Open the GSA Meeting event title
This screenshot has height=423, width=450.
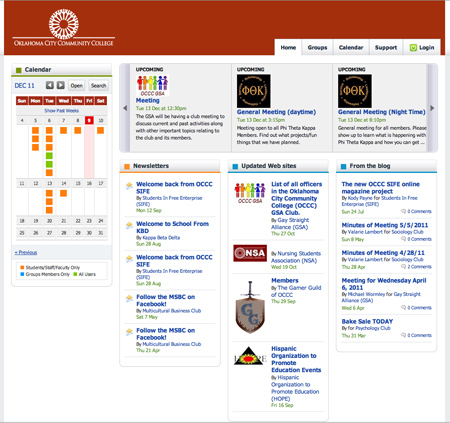coord(148,100)
